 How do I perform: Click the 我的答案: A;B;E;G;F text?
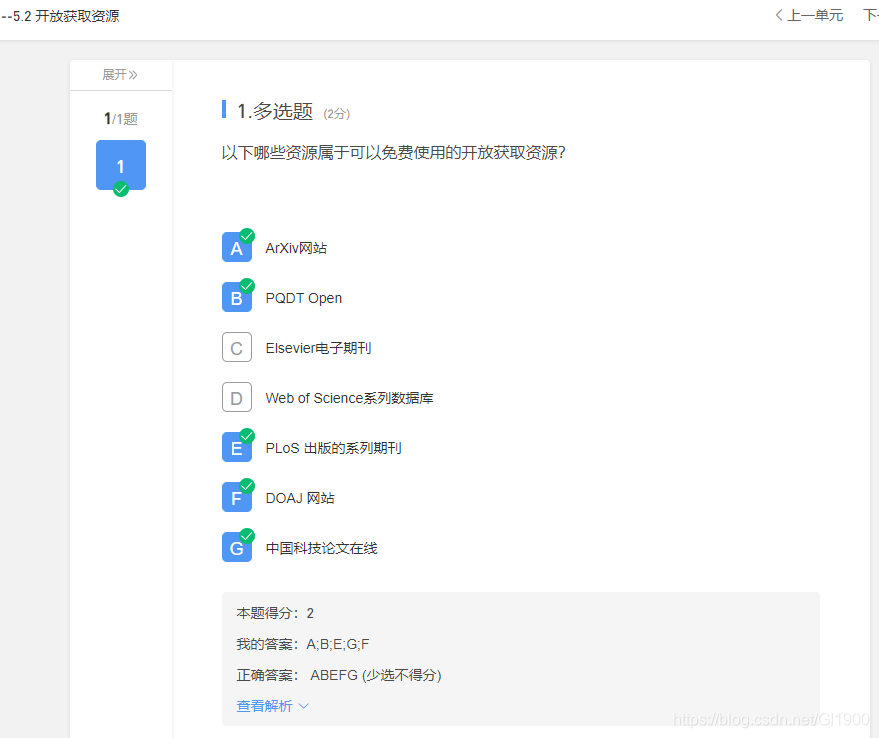click(x=303, y=644)
